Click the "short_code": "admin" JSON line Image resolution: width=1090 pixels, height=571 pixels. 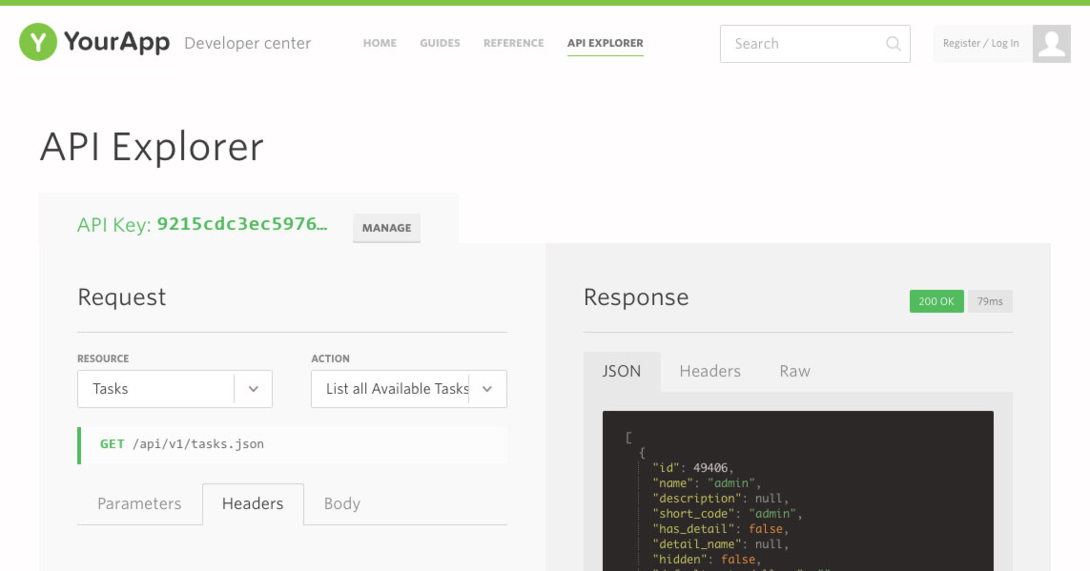[x=727, y=513]
